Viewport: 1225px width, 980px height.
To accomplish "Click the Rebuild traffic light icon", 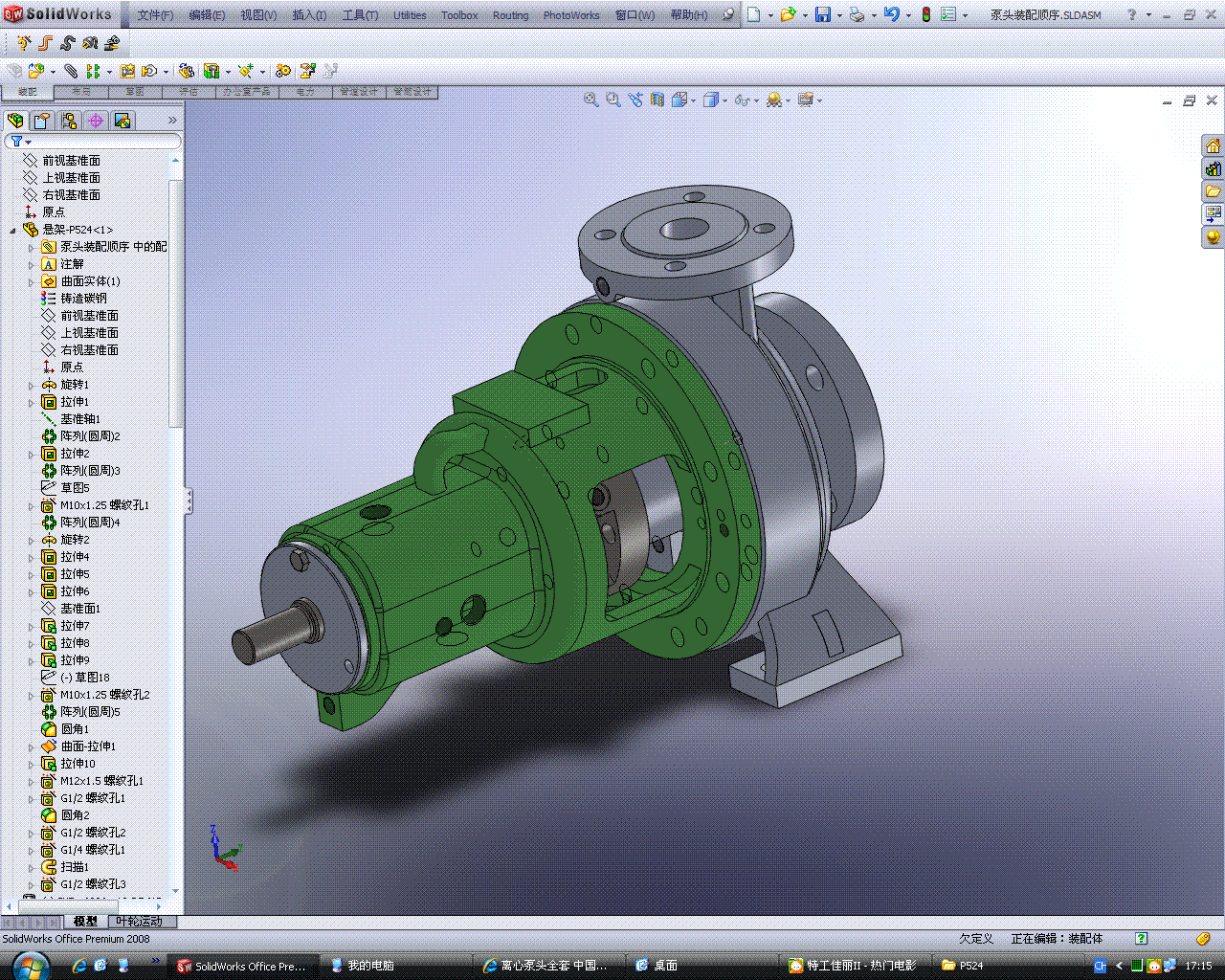I will pos(925,14).
